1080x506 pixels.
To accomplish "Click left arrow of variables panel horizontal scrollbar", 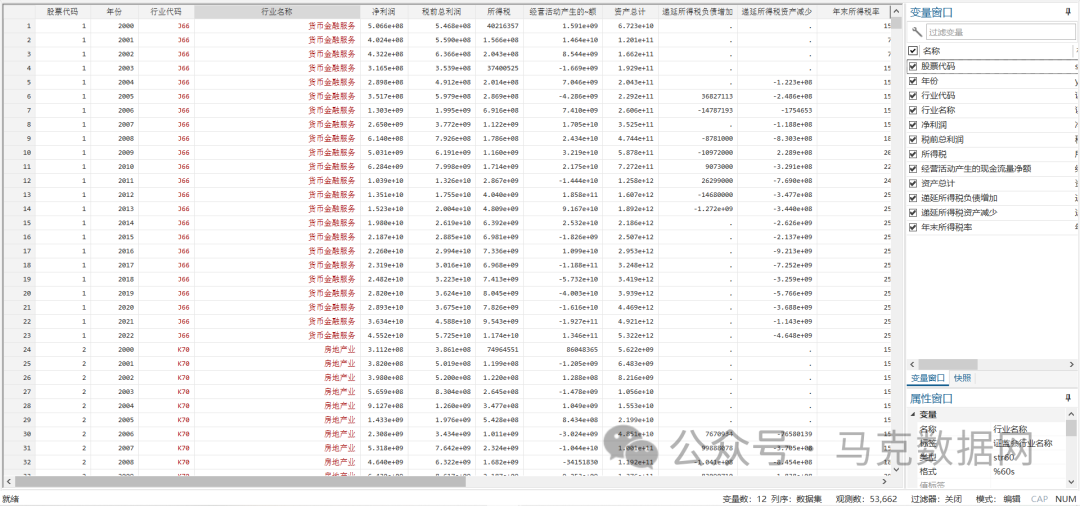I will coord(912,363).
